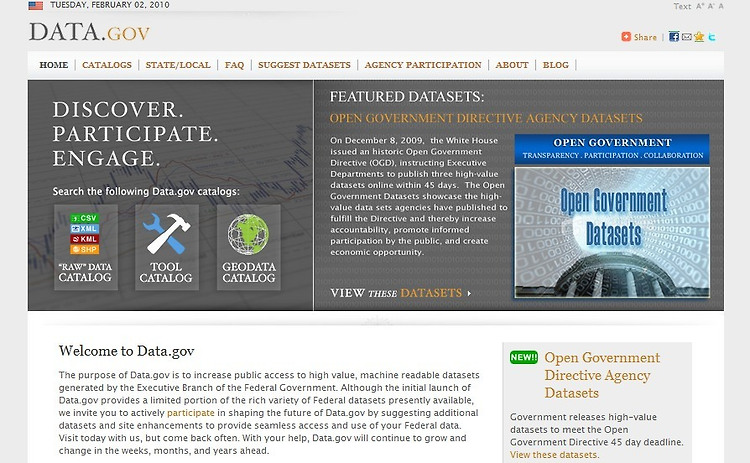
Task: Click the red Share plus icon
Action: [626, 37]
